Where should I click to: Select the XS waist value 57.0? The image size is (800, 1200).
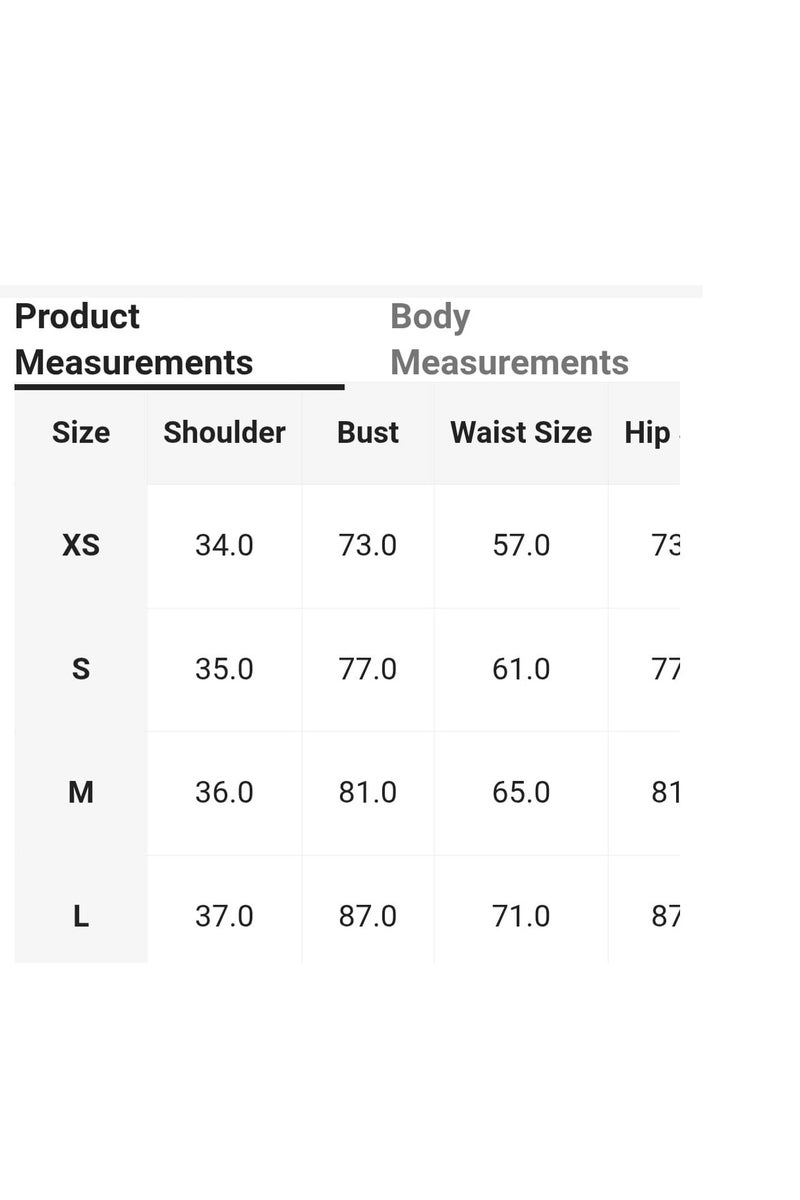521,545
